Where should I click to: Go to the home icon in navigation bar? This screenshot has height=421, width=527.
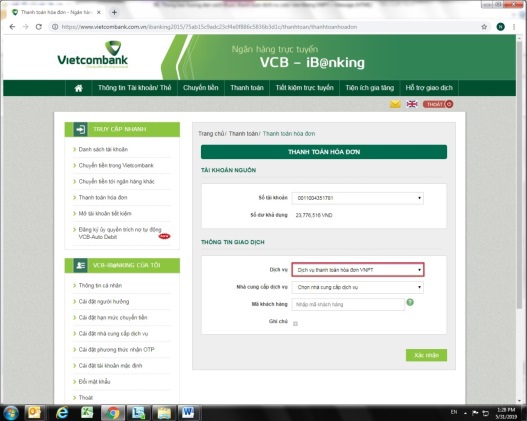tap(78, 88)
